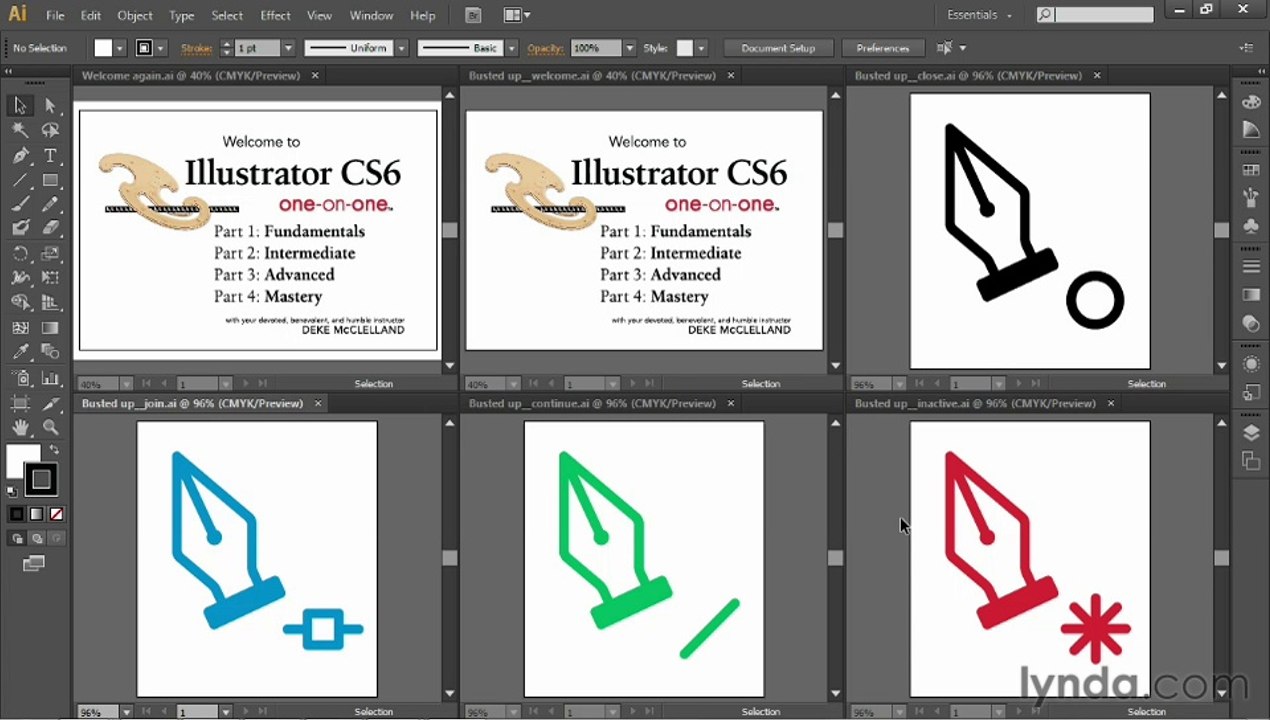Select the Shape Builder tool
Image resolution: width=1270 pixels, height=720 pixels.
20,302
